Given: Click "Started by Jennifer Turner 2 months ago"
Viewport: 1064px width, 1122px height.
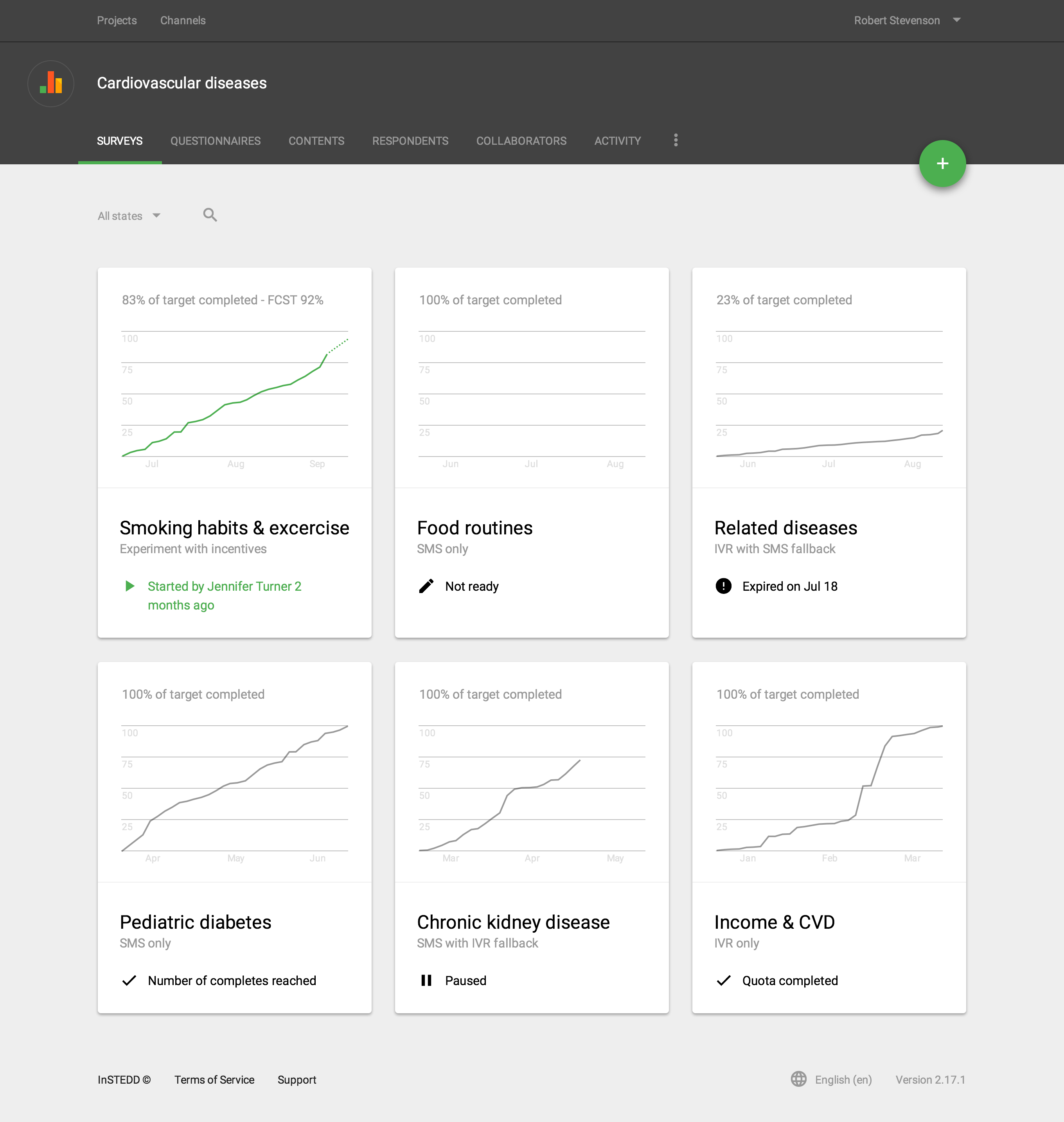Looking at the screenshot, I should [225, 595].
